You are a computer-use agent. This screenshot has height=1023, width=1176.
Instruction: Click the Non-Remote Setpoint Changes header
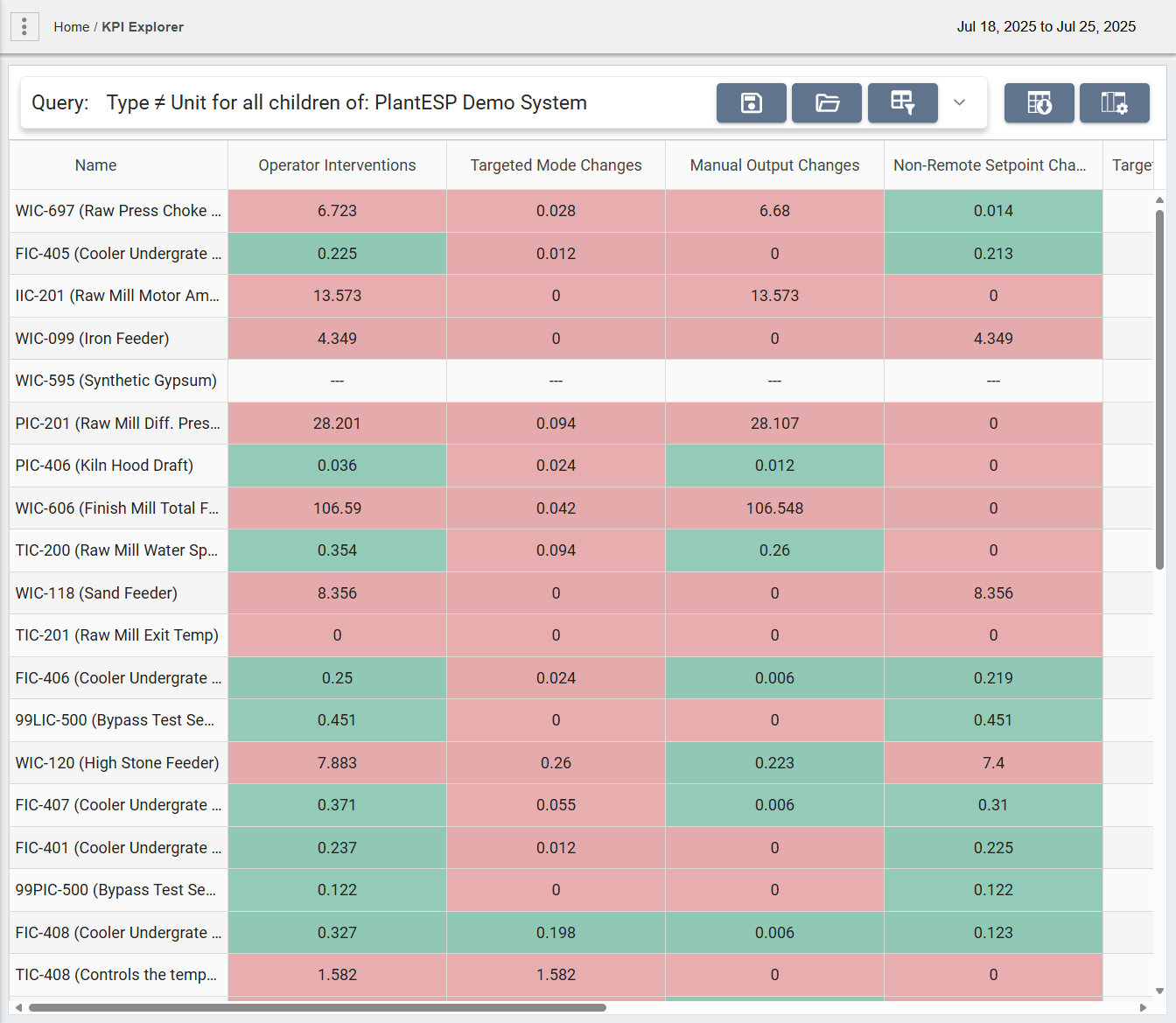point(994,165)
